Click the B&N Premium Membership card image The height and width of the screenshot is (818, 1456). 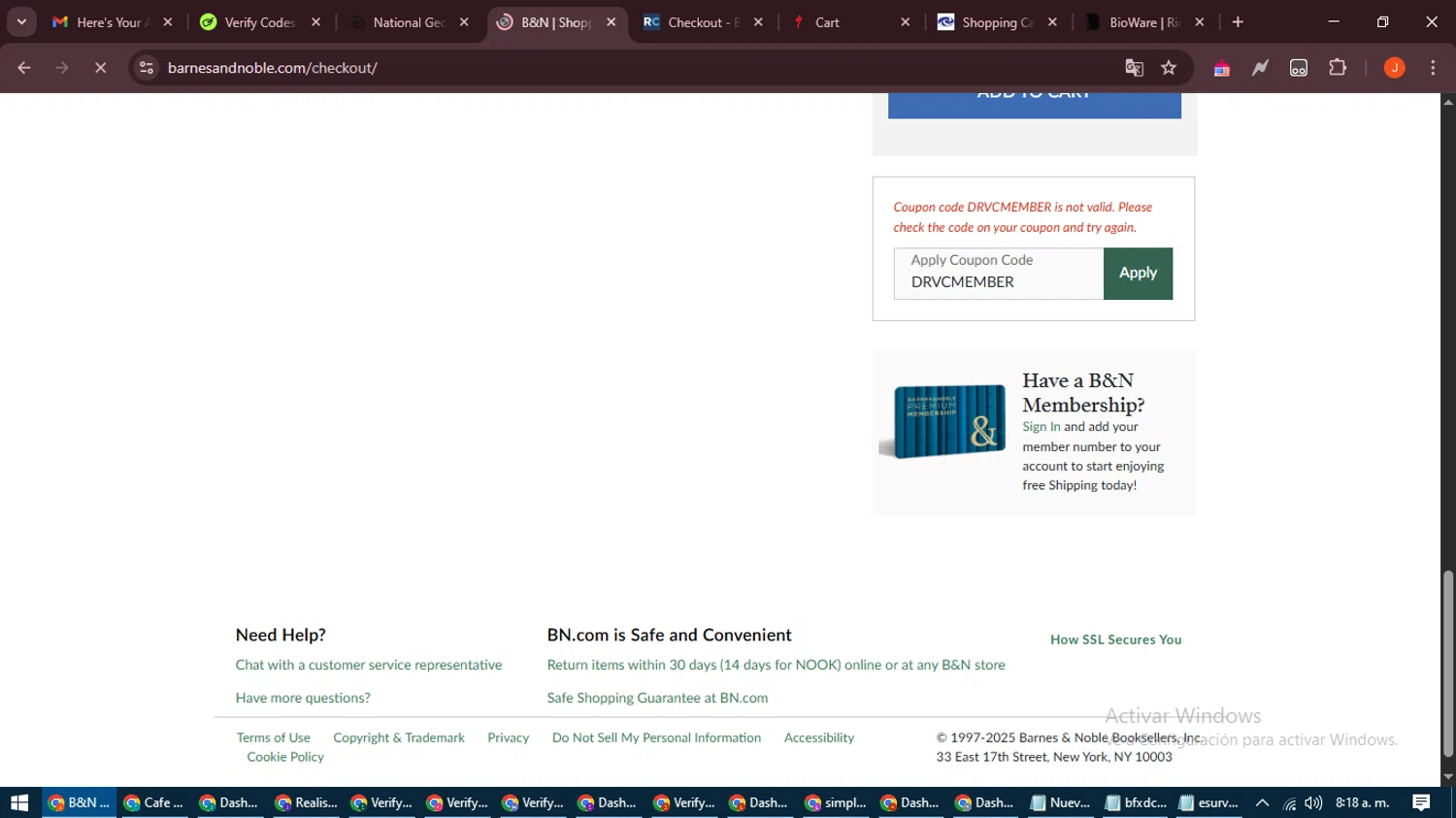(943, 421)
